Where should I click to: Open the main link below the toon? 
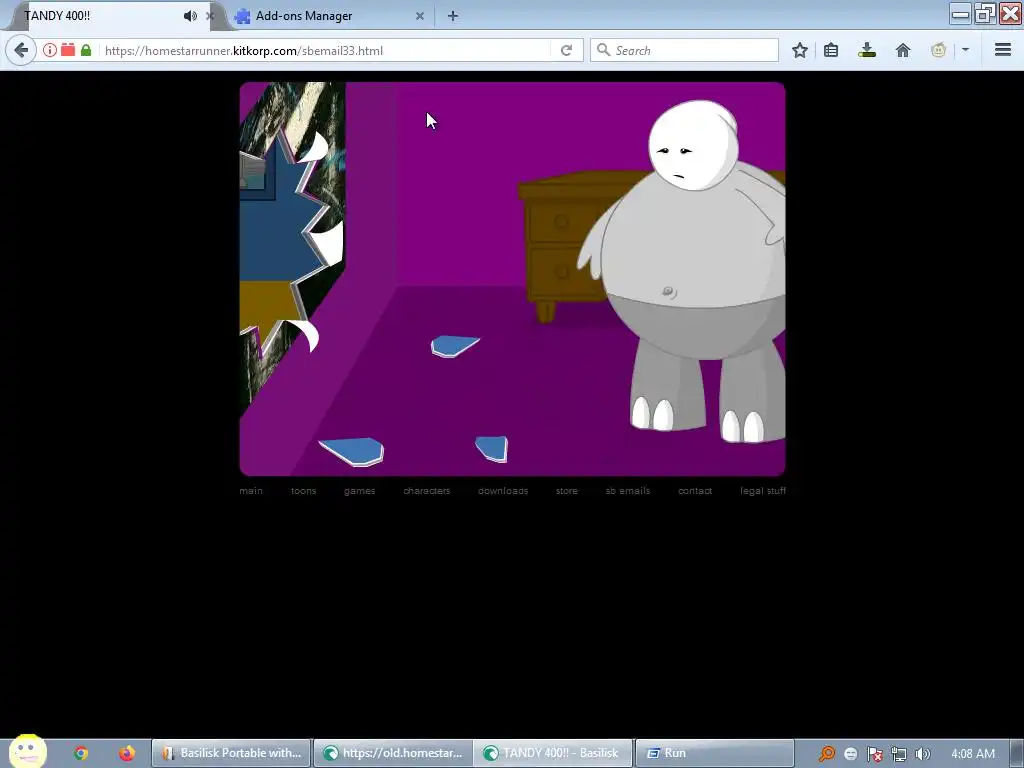[251, 491]
